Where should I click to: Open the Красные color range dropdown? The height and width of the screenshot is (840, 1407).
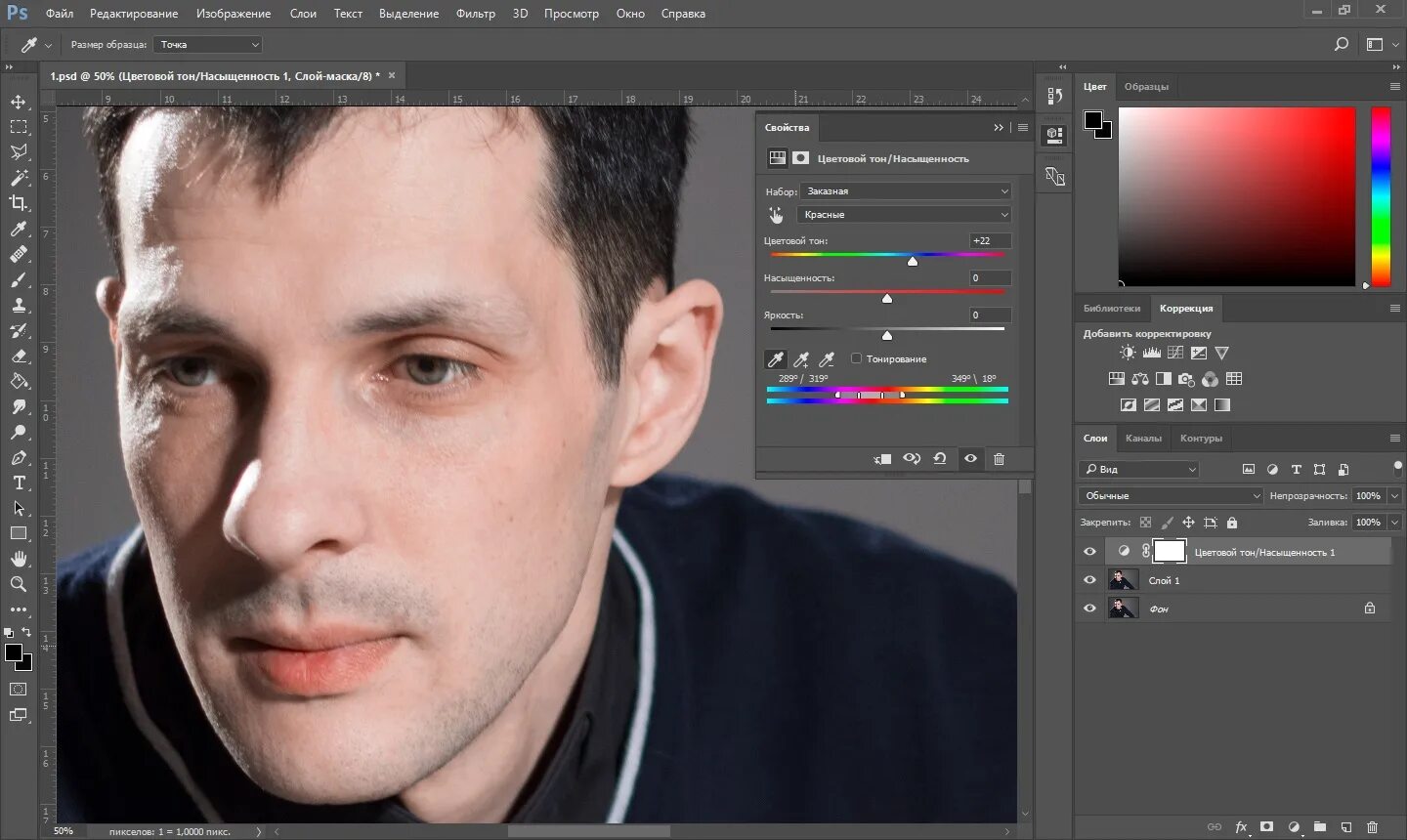904,215
